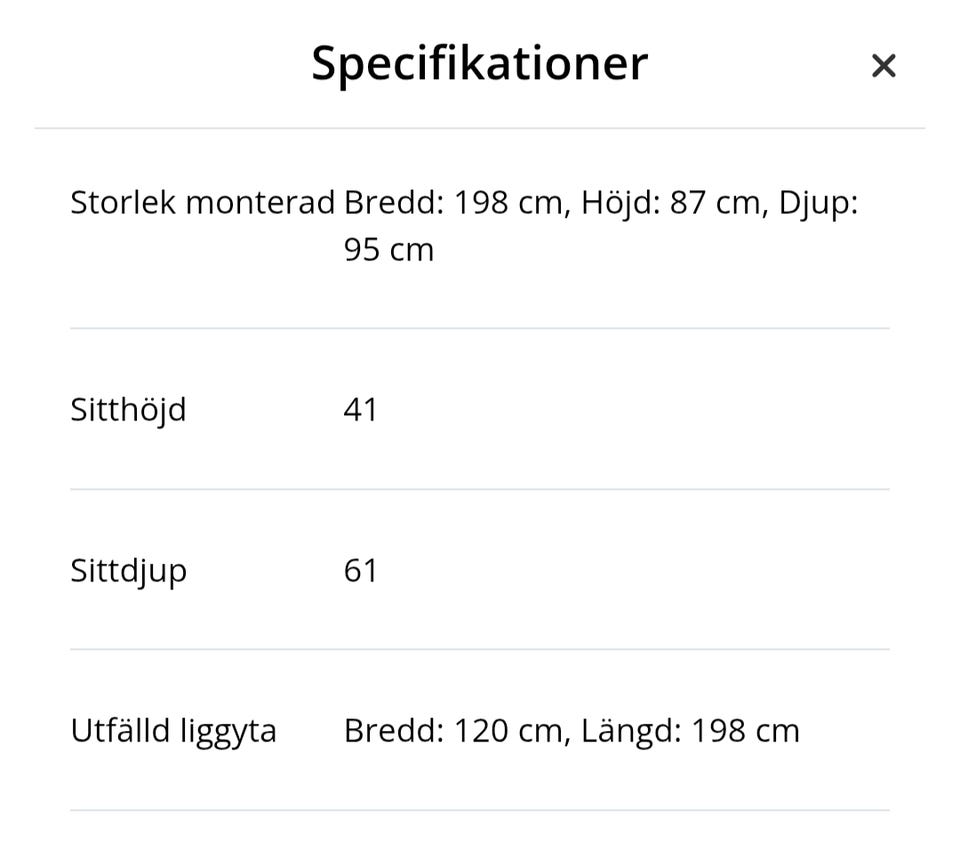Screen dimensions: 960x851
Task: Click the divider between Sitthöjd and Sittdjup
Action: point(479,489)
